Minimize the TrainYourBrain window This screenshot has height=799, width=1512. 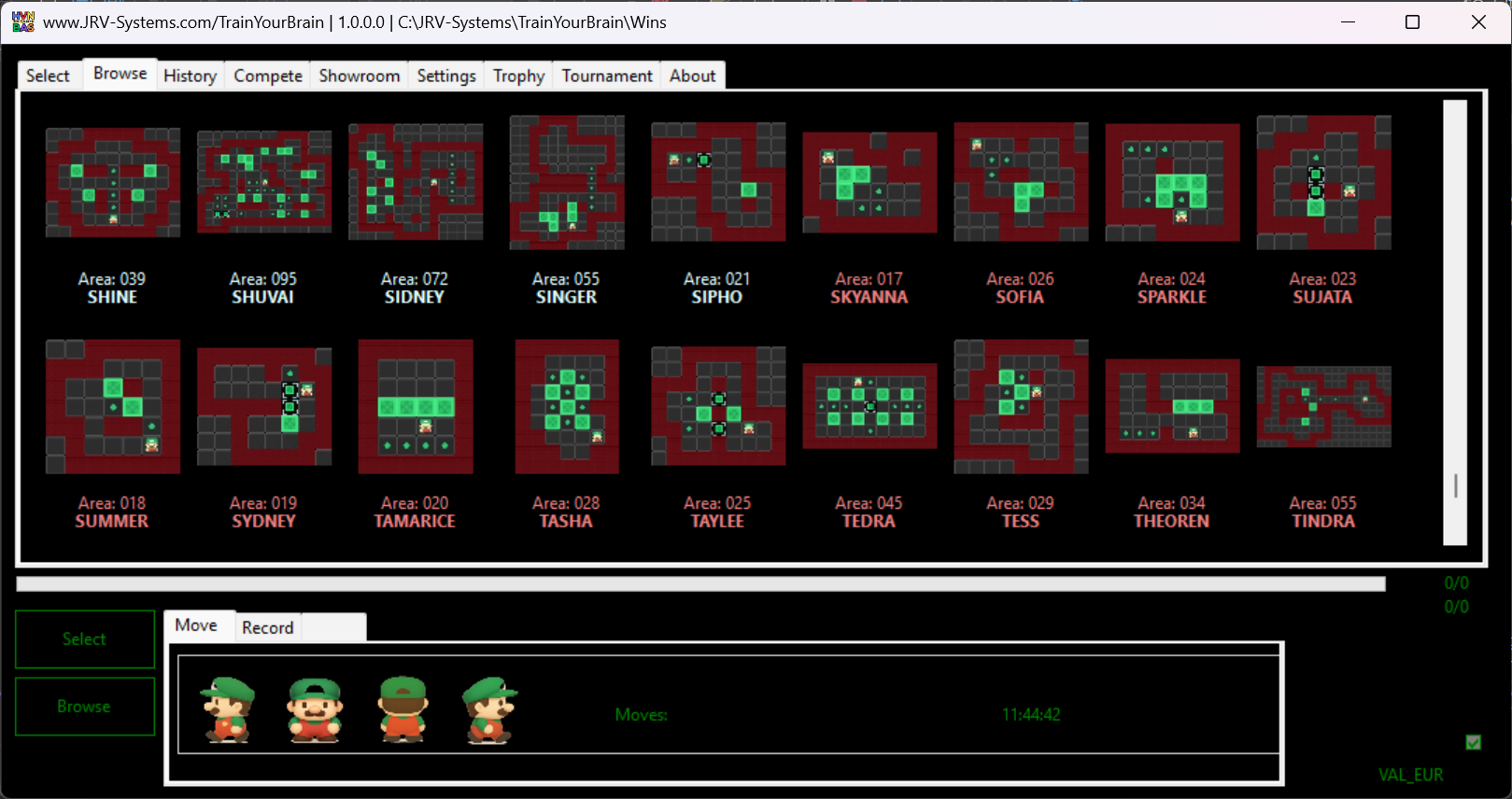click(1348, 21)
